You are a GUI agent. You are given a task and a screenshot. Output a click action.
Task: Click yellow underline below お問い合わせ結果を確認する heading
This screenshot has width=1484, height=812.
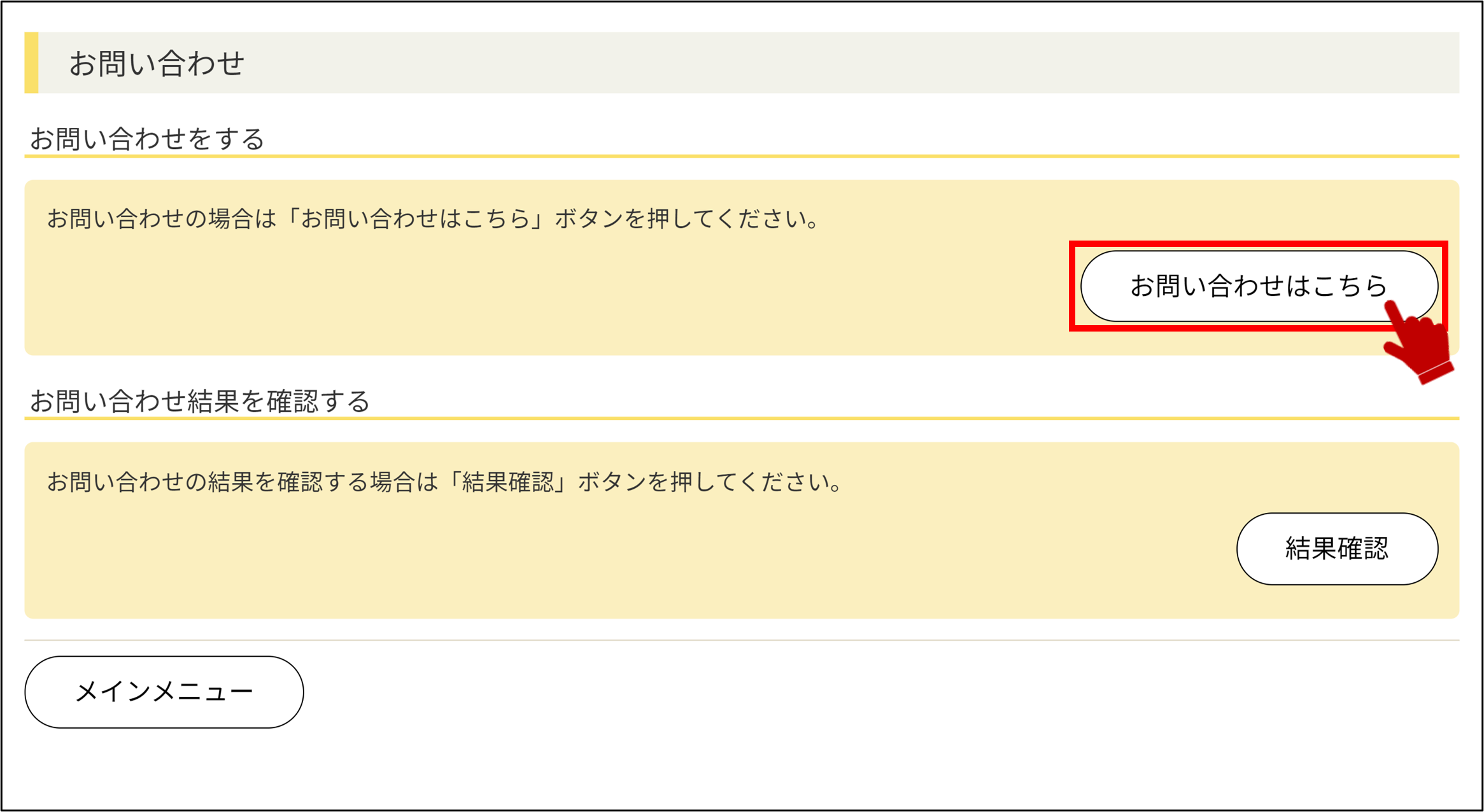(x=742, y=418)
